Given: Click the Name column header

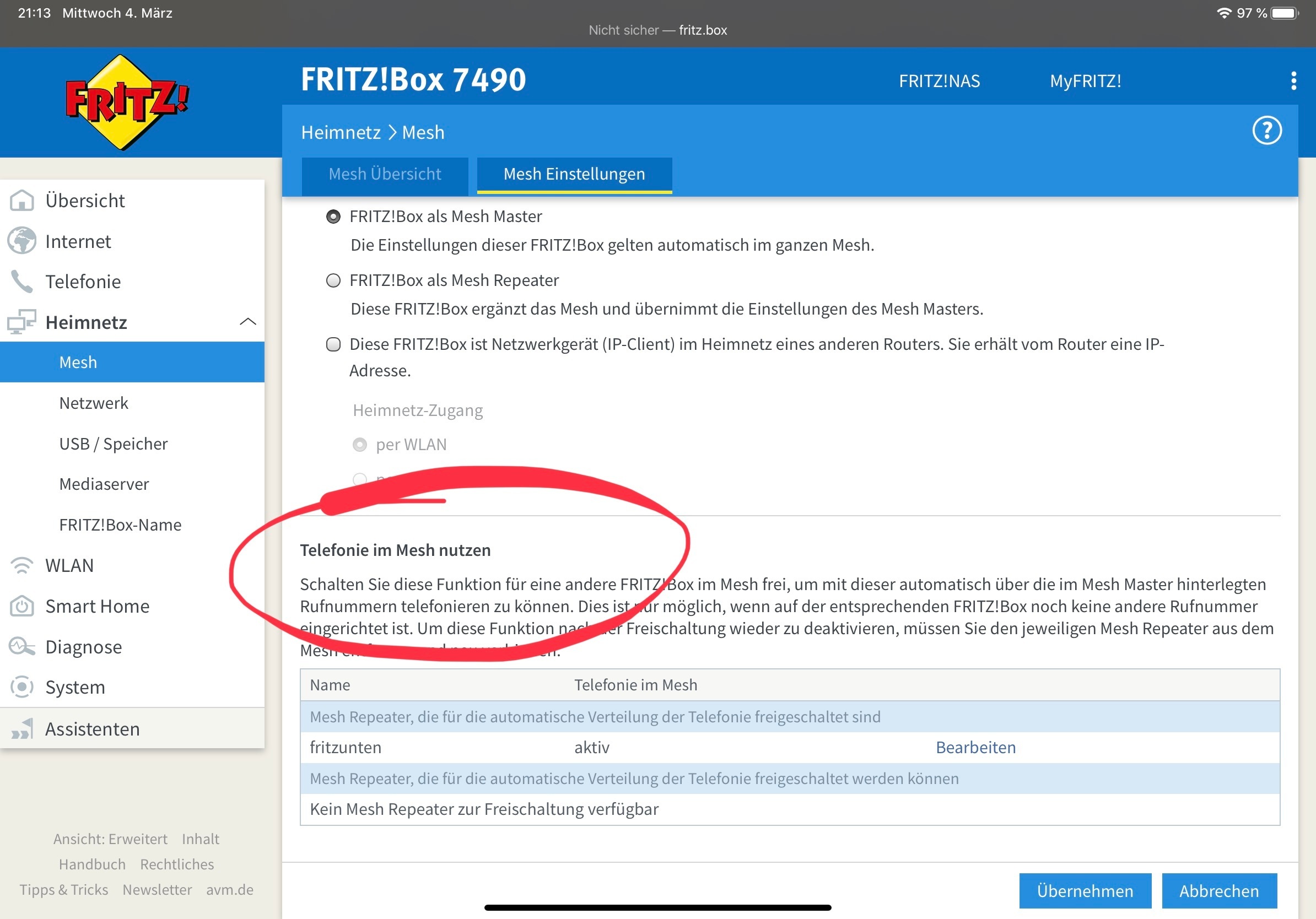Looking at the screenshot, I should point(330,685).
